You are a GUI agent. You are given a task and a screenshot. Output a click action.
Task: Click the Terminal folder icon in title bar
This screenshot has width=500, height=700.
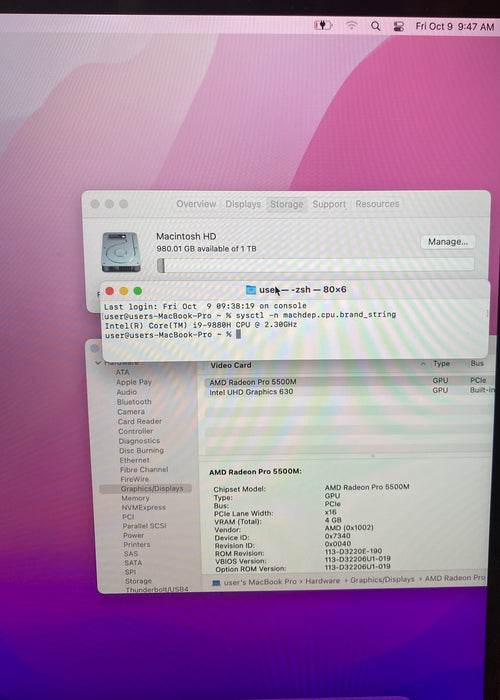tap(251, 290)
